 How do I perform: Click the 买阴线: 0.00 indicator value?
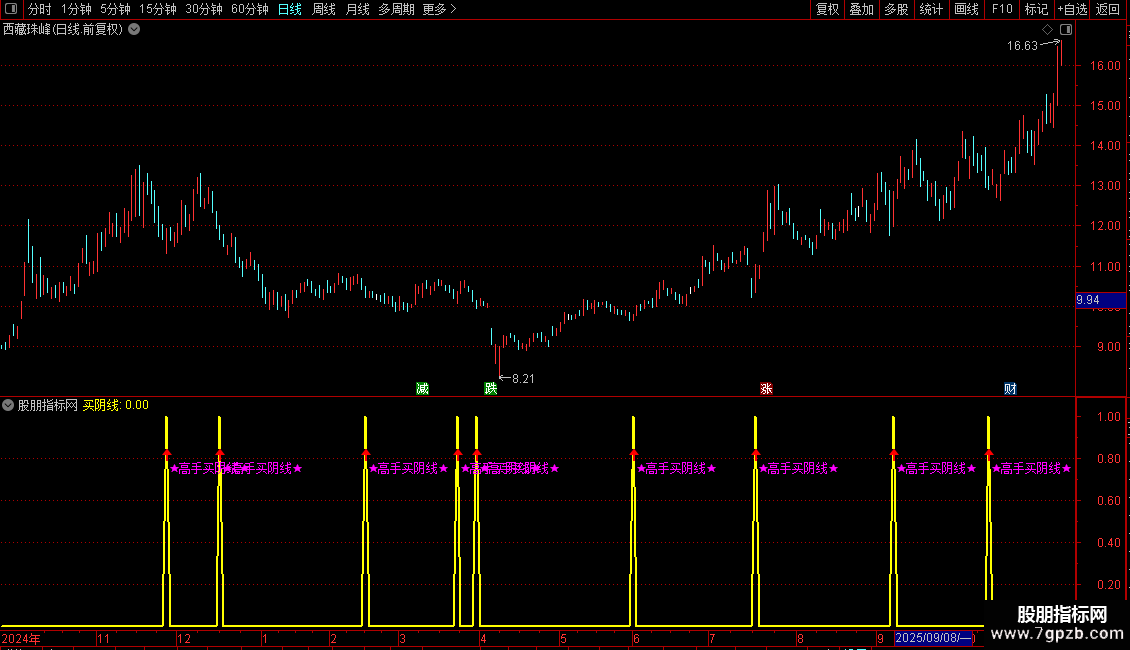tap(115, 405)
